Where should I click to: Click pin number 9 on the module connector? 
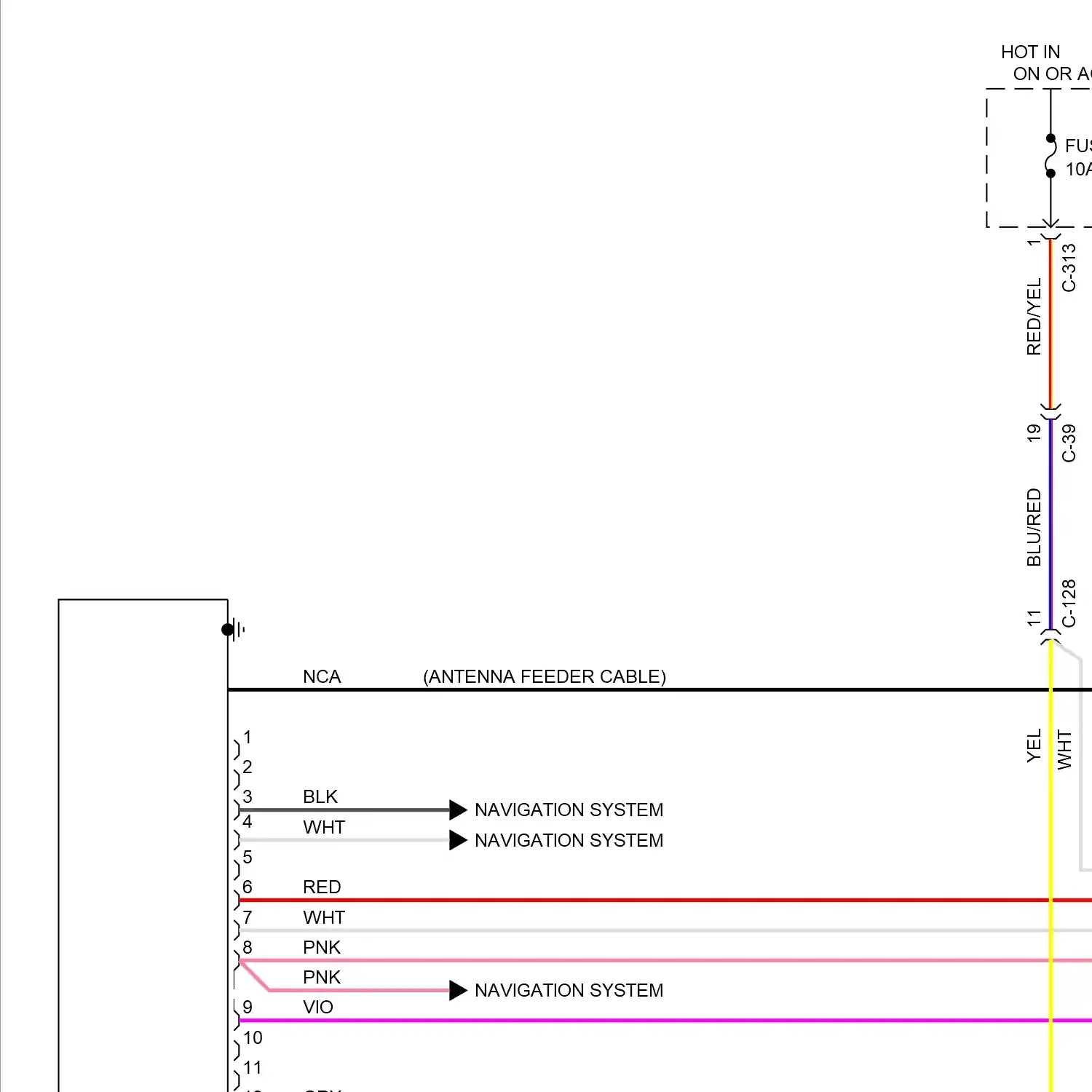(248, 1007)
